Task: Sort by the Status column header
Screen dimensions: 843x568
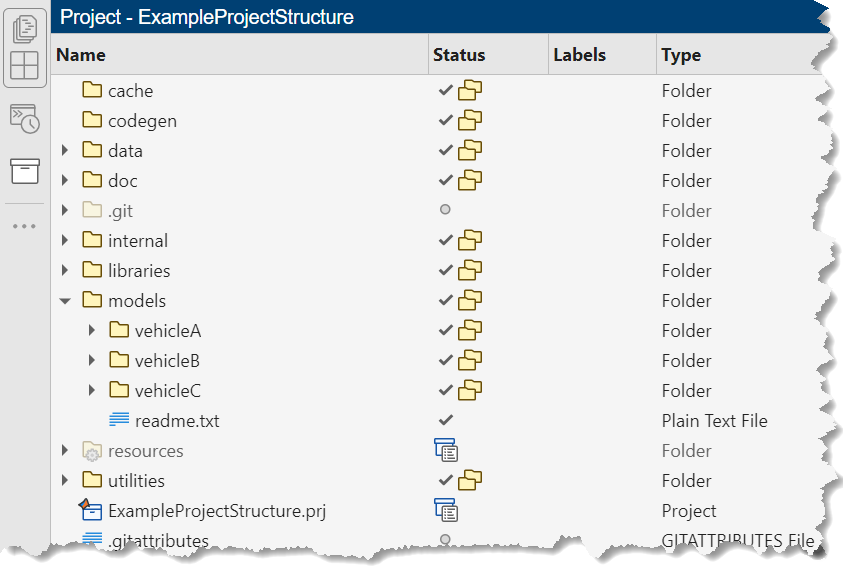Action: click(459, 56)
